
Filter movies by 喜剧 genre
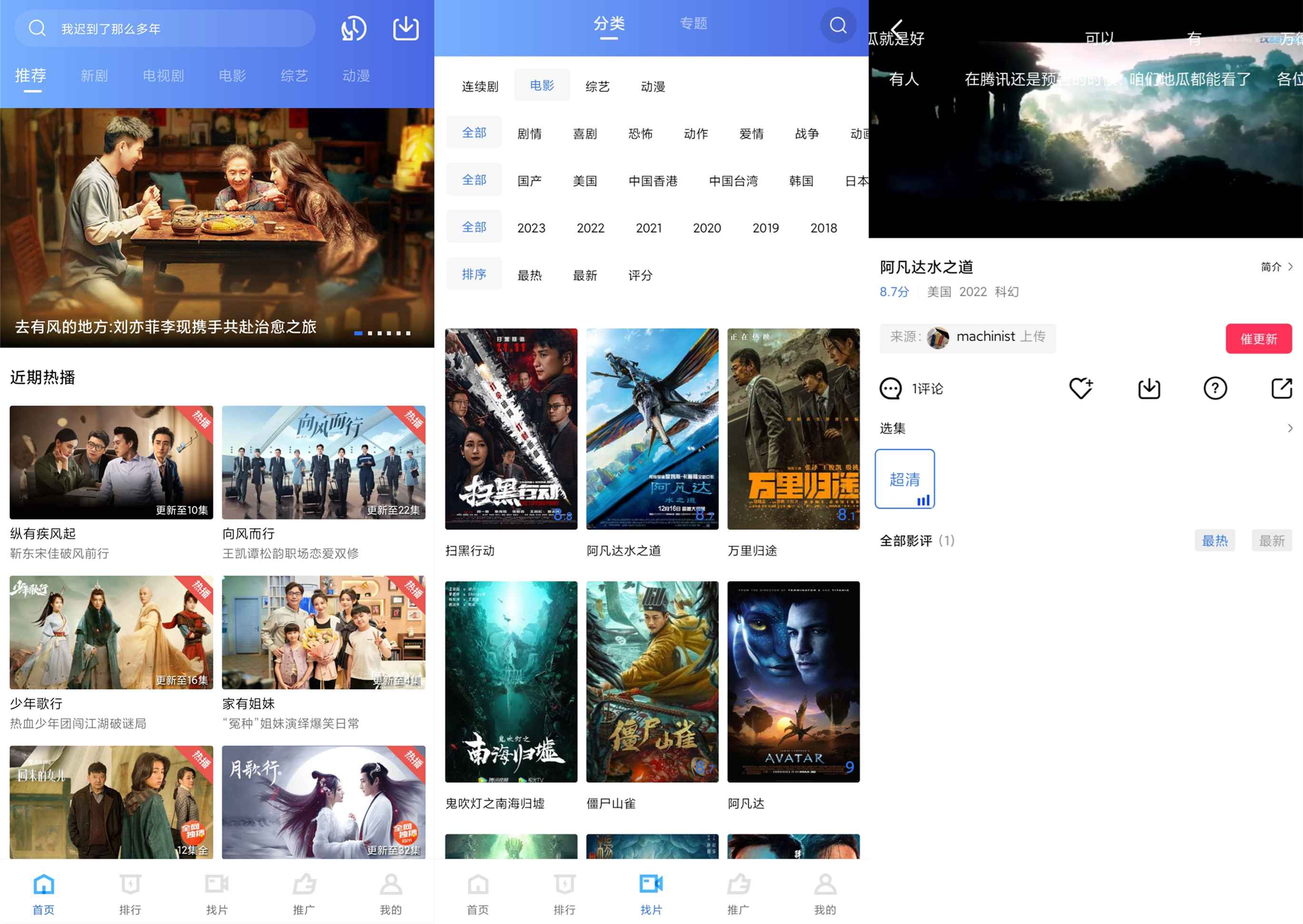[x=584, y=134]
